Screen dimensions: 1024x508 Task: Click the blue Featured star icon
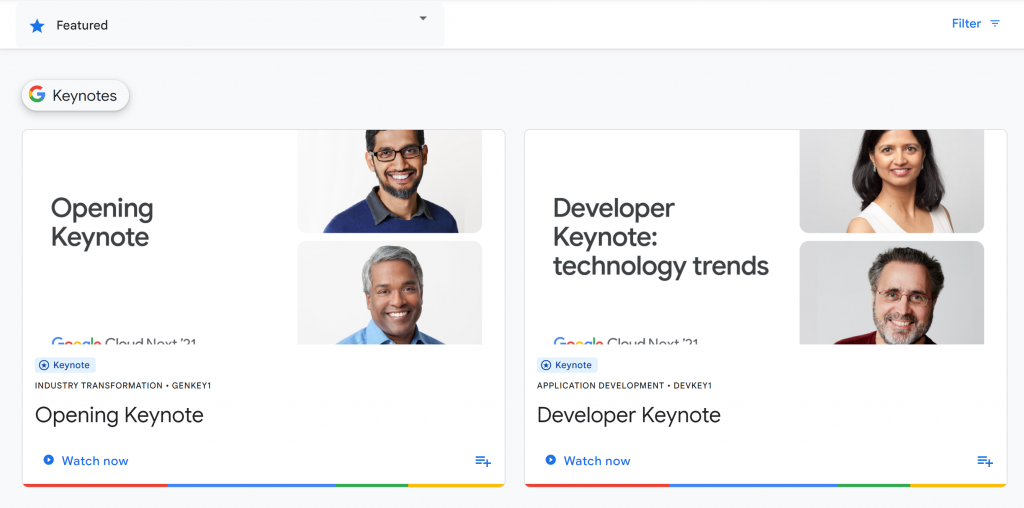(x=37, y=25)
